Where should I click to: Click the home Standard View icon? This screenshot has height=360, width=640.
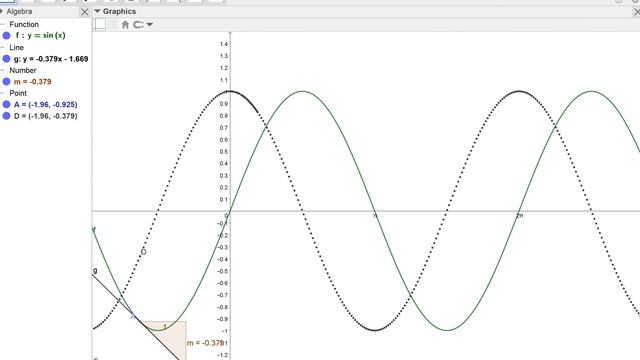tap(125, 24)
